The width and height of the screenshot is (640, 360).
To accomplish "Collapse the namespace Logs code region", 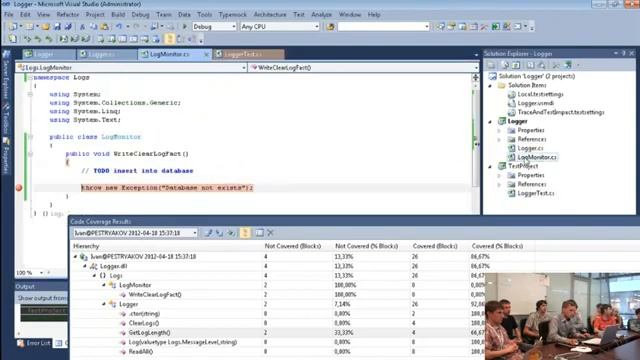I will [x=30, y=77].
